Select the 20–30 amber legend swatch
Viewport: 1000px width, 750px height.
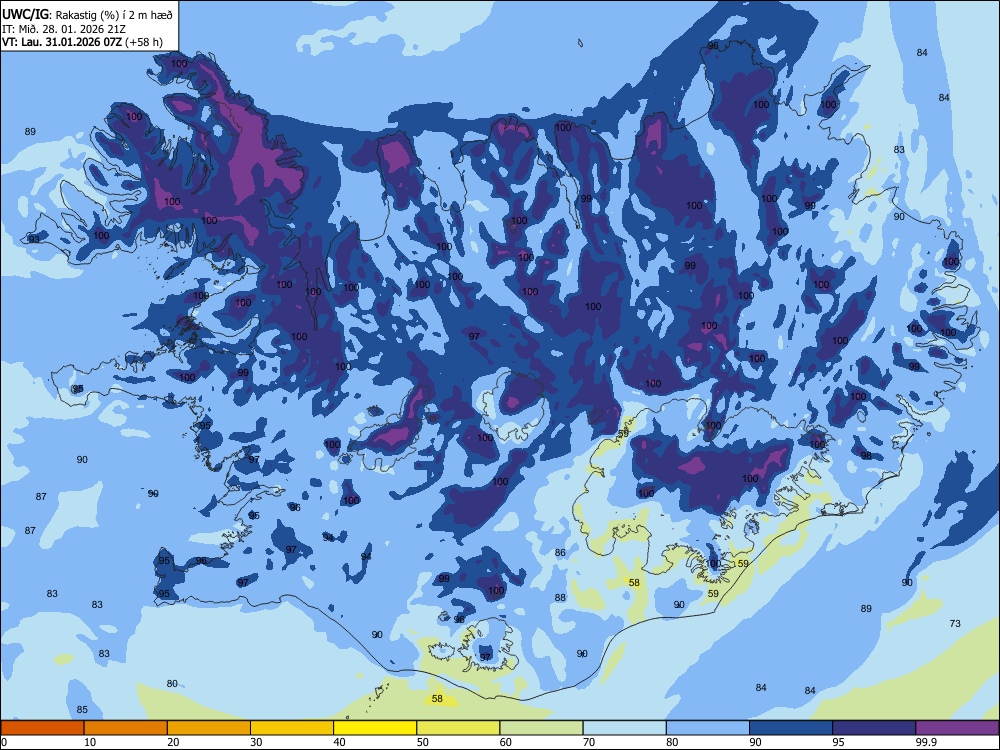209,728
